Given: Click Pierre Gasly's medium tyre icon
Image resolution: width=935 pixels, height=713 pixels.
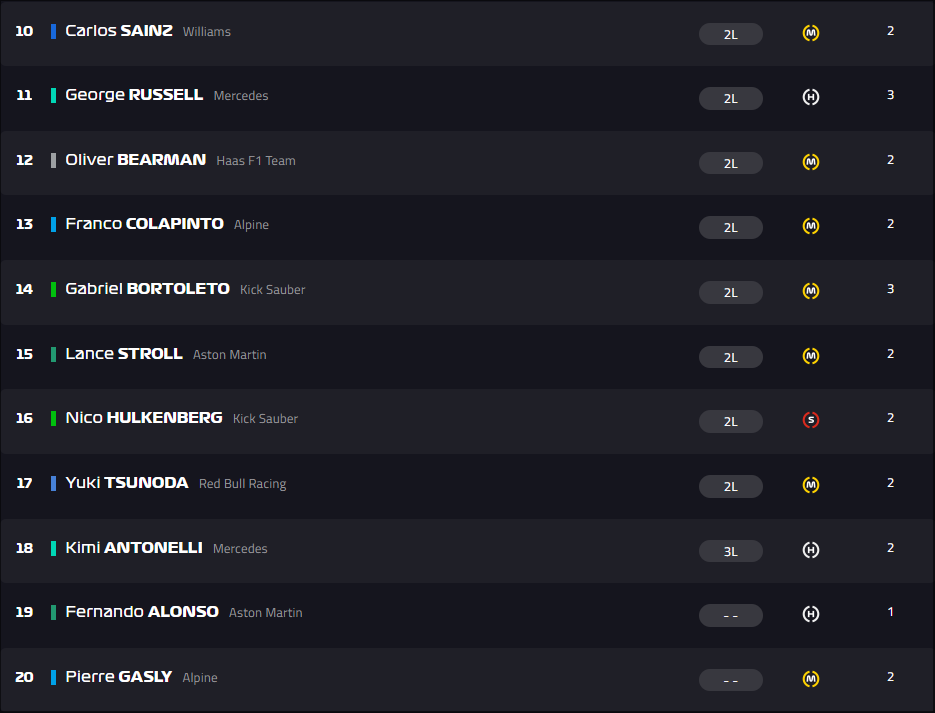Looking at the screenshot, I should (x=811, y=679).
